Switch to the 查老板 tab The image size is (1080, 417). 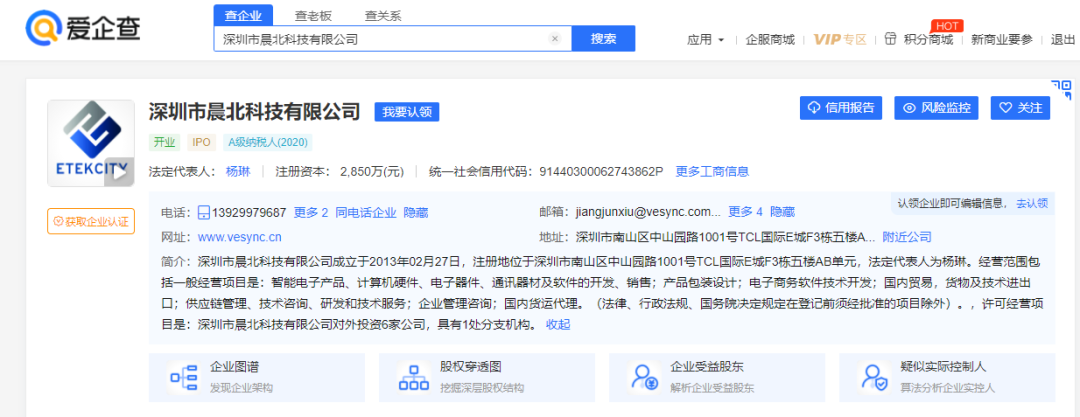click(314, 16)
